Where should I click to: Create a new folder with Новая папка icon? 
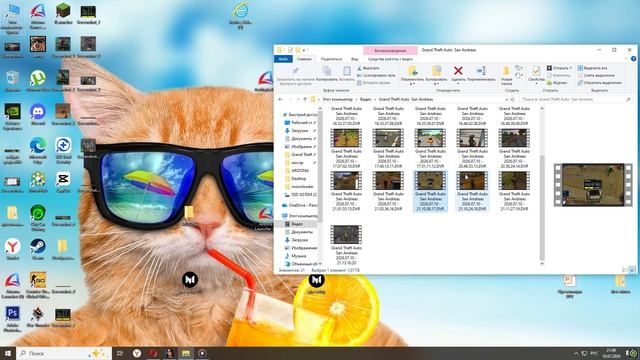click(506, 71)
